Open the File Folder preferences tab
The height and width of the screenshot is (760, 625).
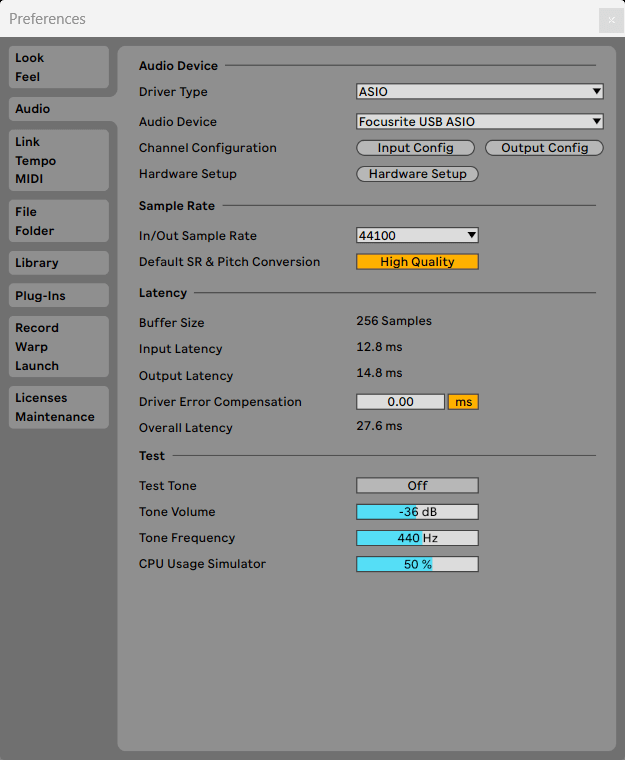point(58,221)
